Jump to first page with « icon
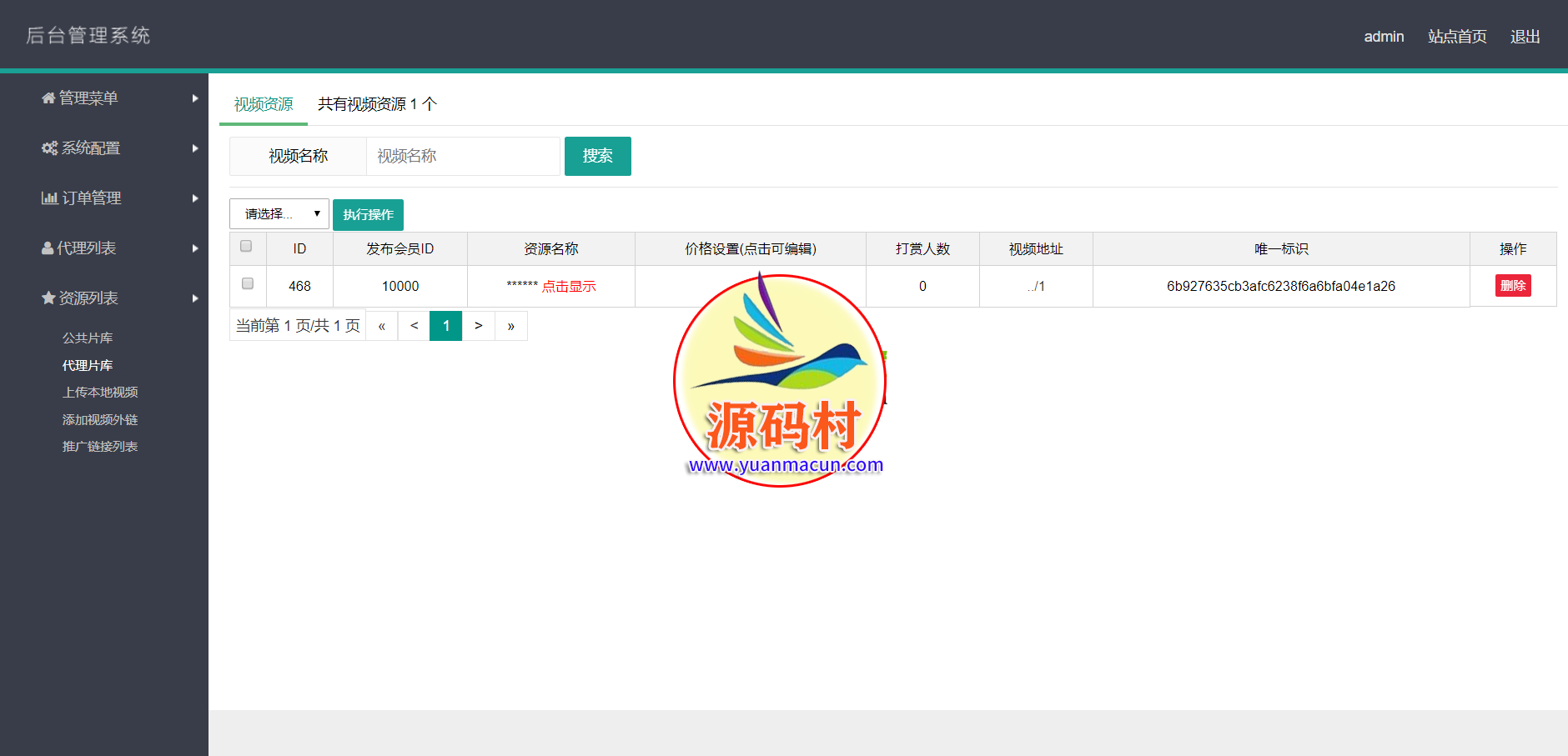 382,326
